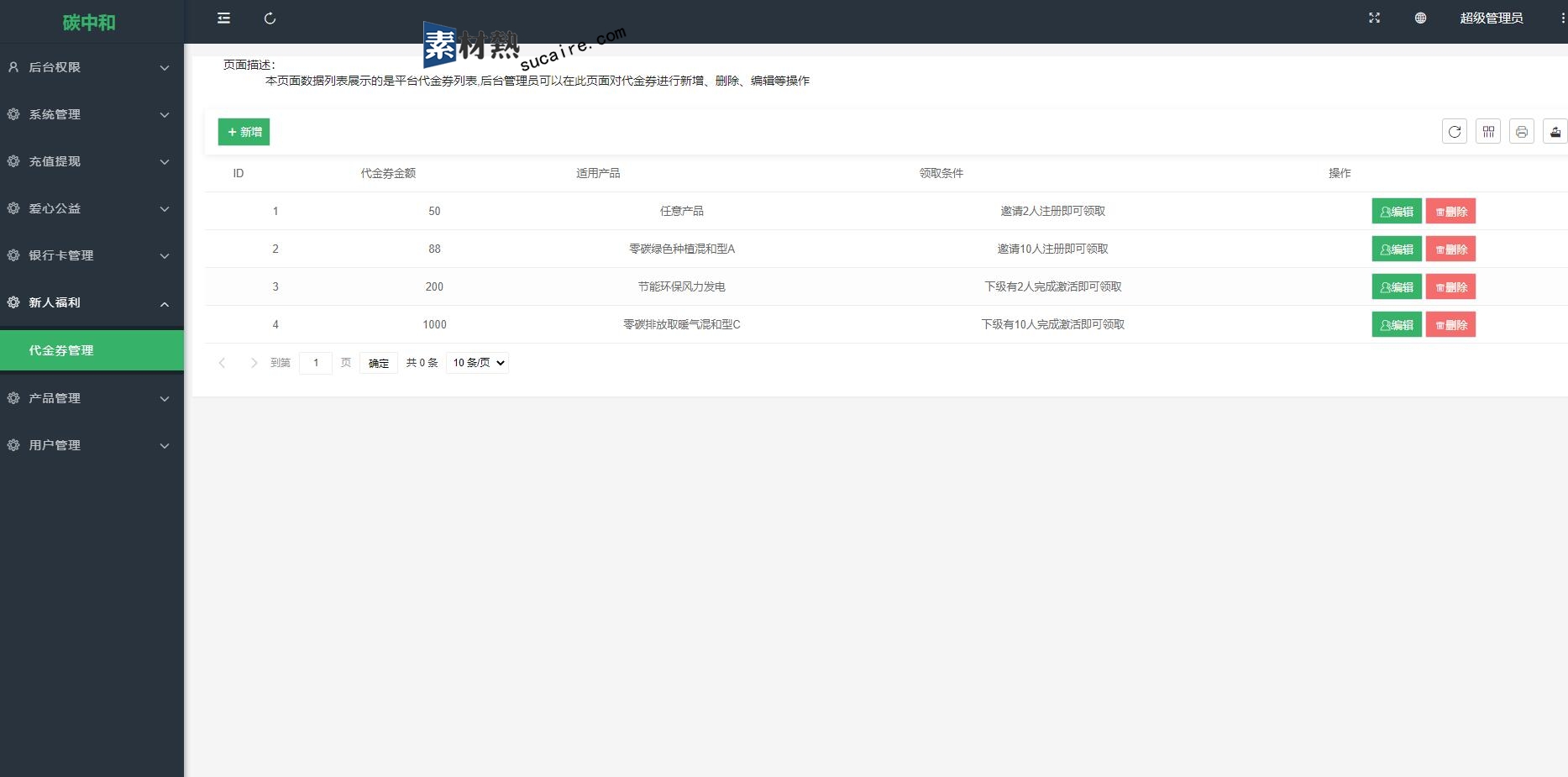Click the page refresh icon in header
The height and width of the screenshot is (777, 1568).
pyautogui.click(x=270, y=18)
